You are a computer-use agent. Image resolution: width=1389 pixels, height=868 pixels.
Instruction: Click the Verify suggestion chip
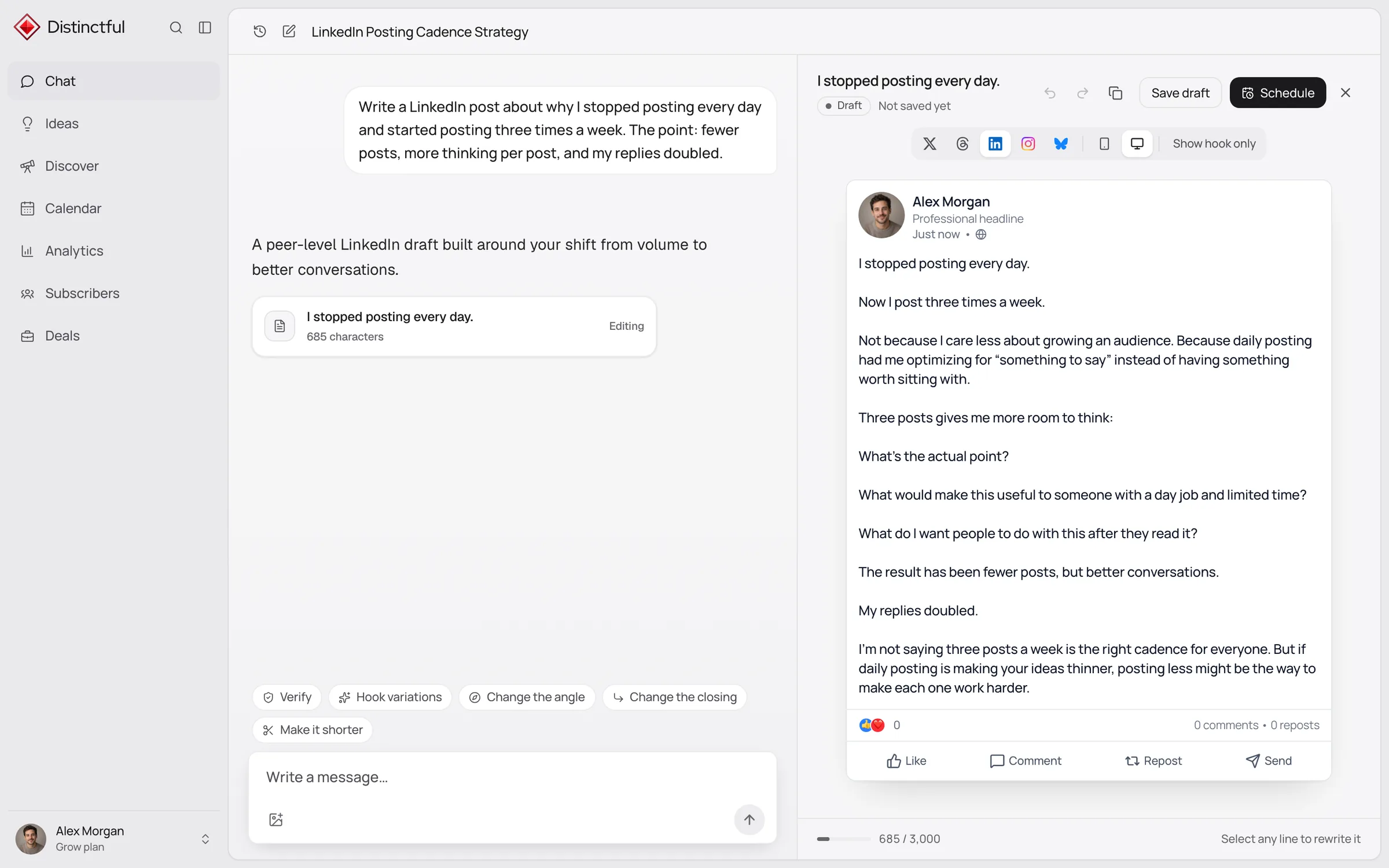click(287, 697)
